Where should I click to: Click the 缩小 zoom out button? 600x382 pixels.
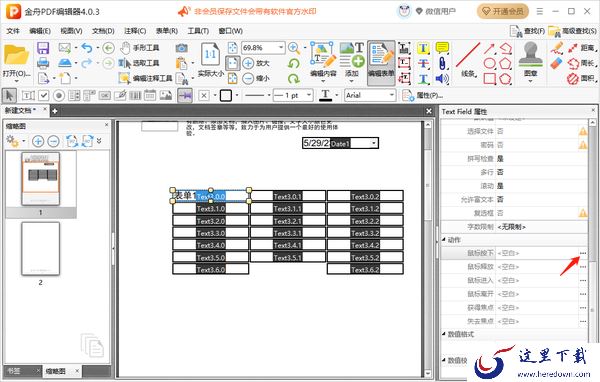click(256, 78)
